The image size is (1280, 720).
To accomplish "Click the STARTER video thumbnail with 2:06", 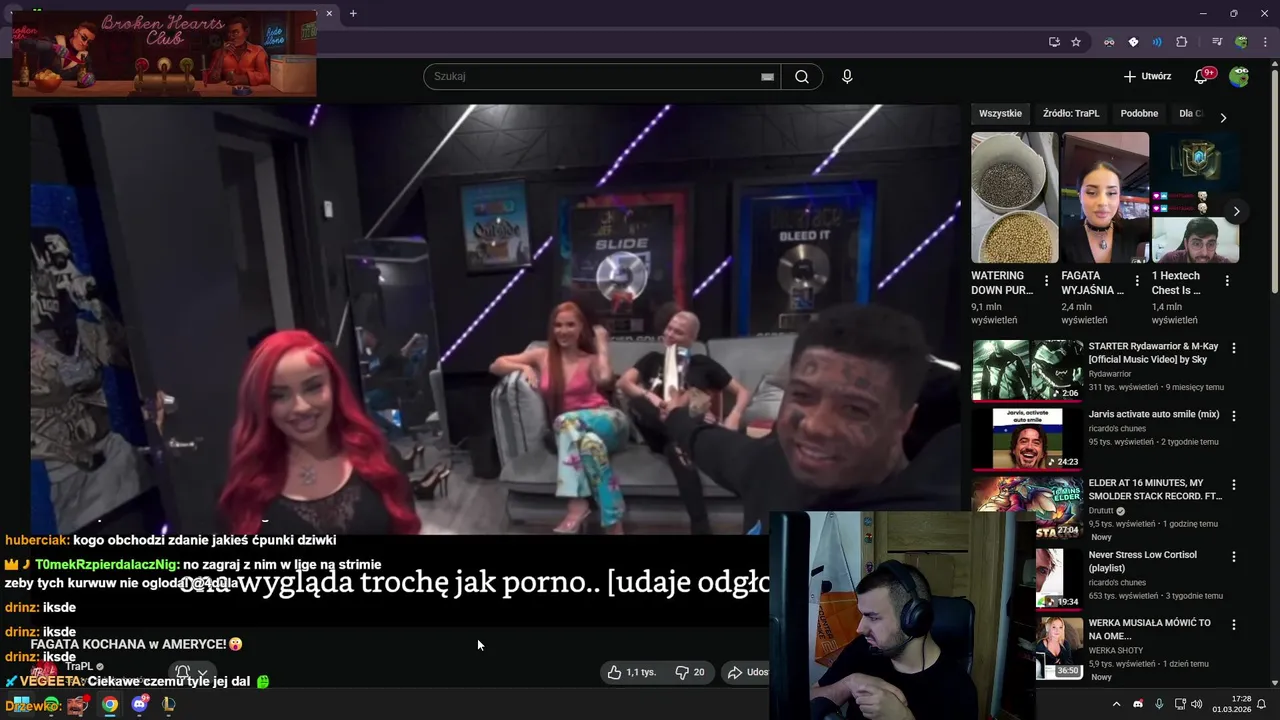I will 1028,370.
